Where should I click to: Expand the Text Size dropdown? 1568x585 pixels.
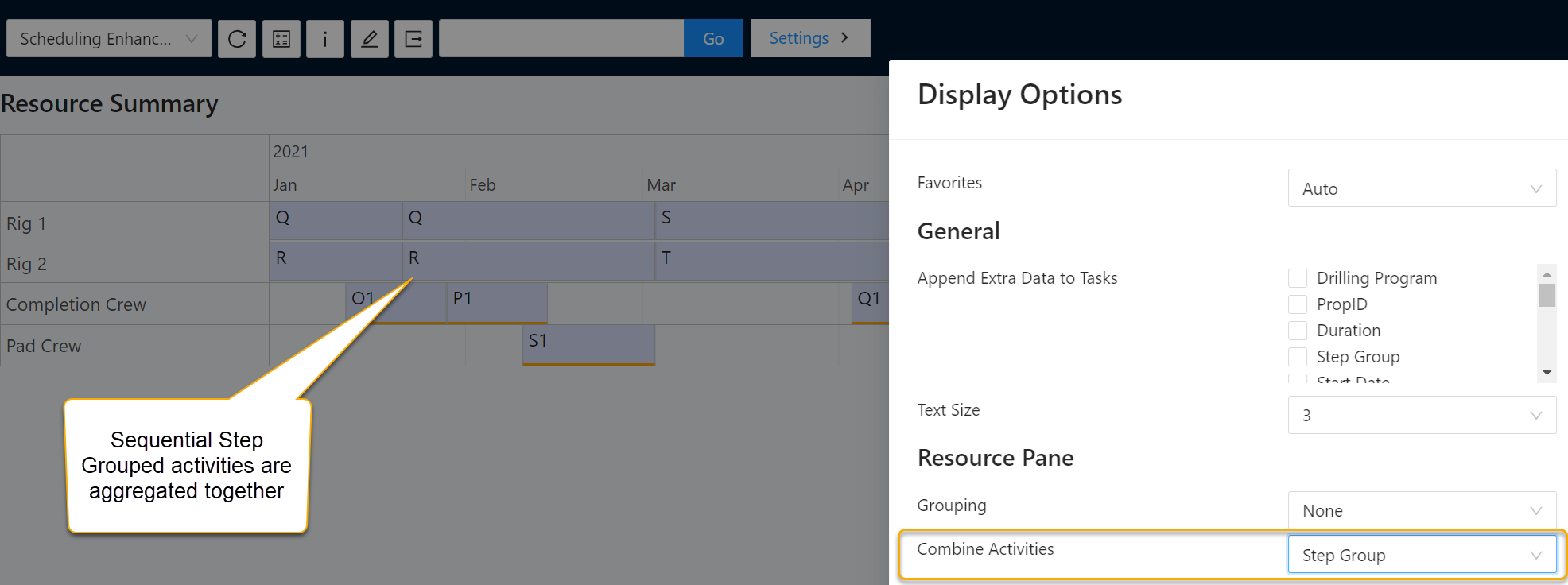(x=1421, y=415)
